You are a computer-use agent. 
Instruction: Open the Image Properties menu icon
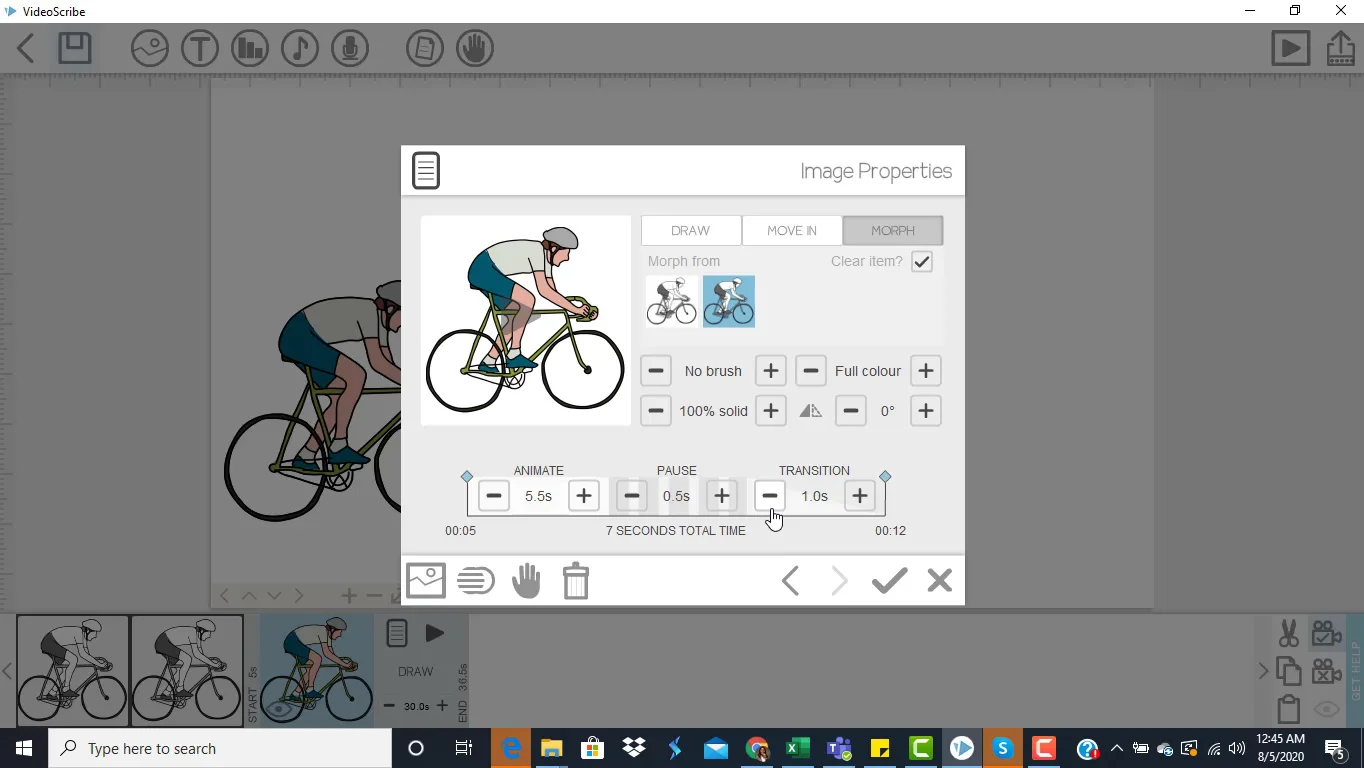pos(426,170)
